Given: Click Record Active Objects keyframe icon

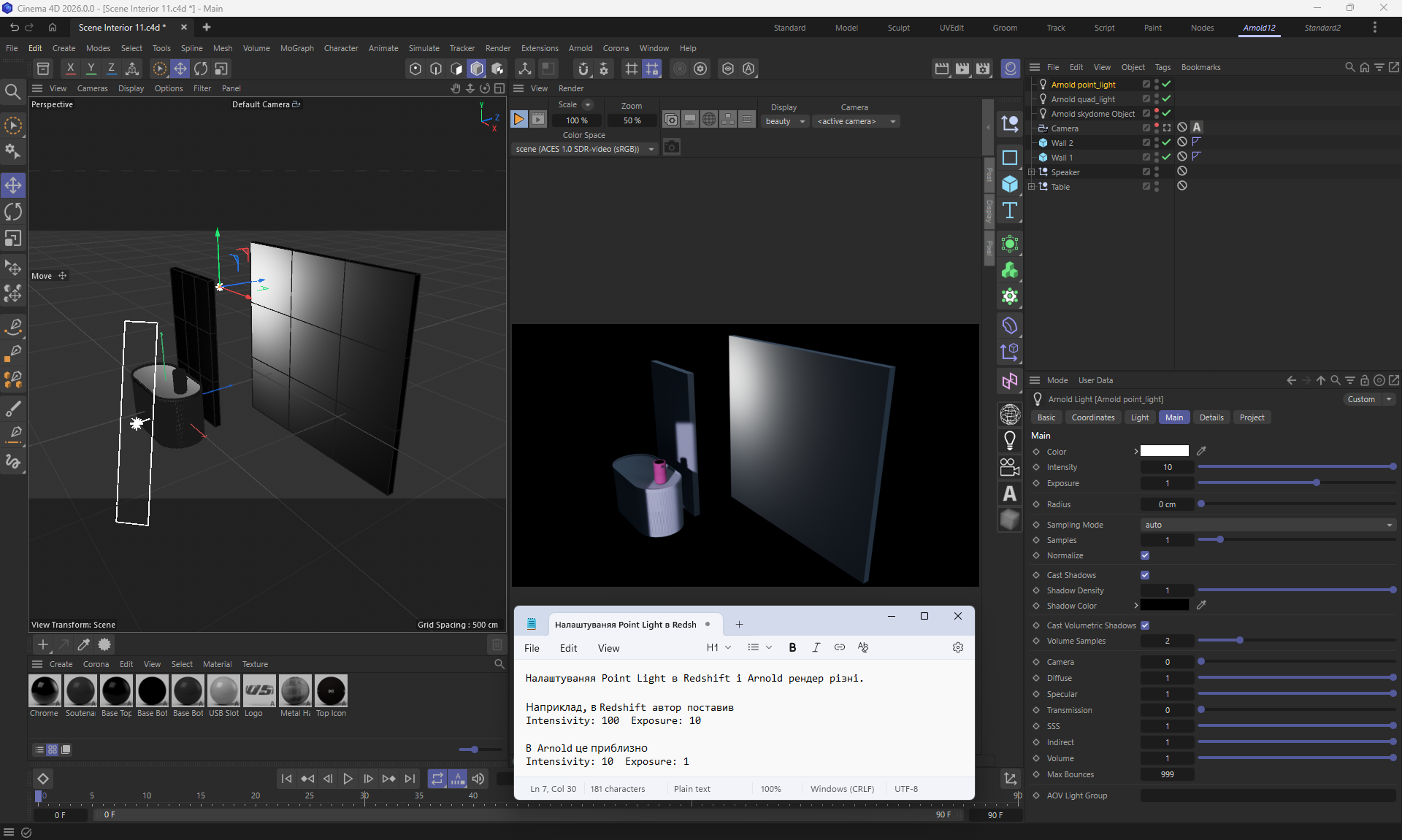Looking at the screenshot, I should (43, 779).
